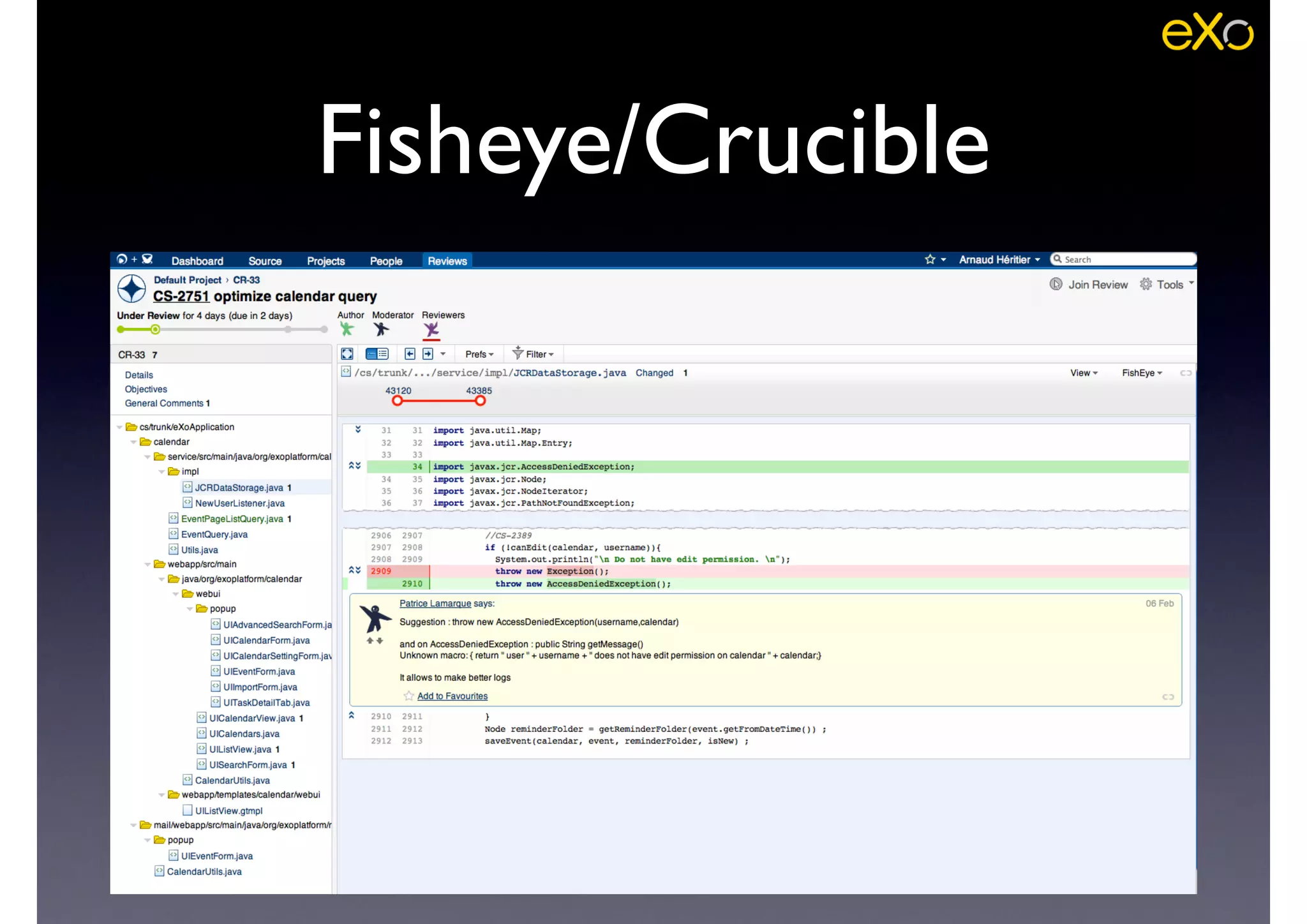Open the Tools menu
The image size is (1307, 924).
pos(1170,285)
